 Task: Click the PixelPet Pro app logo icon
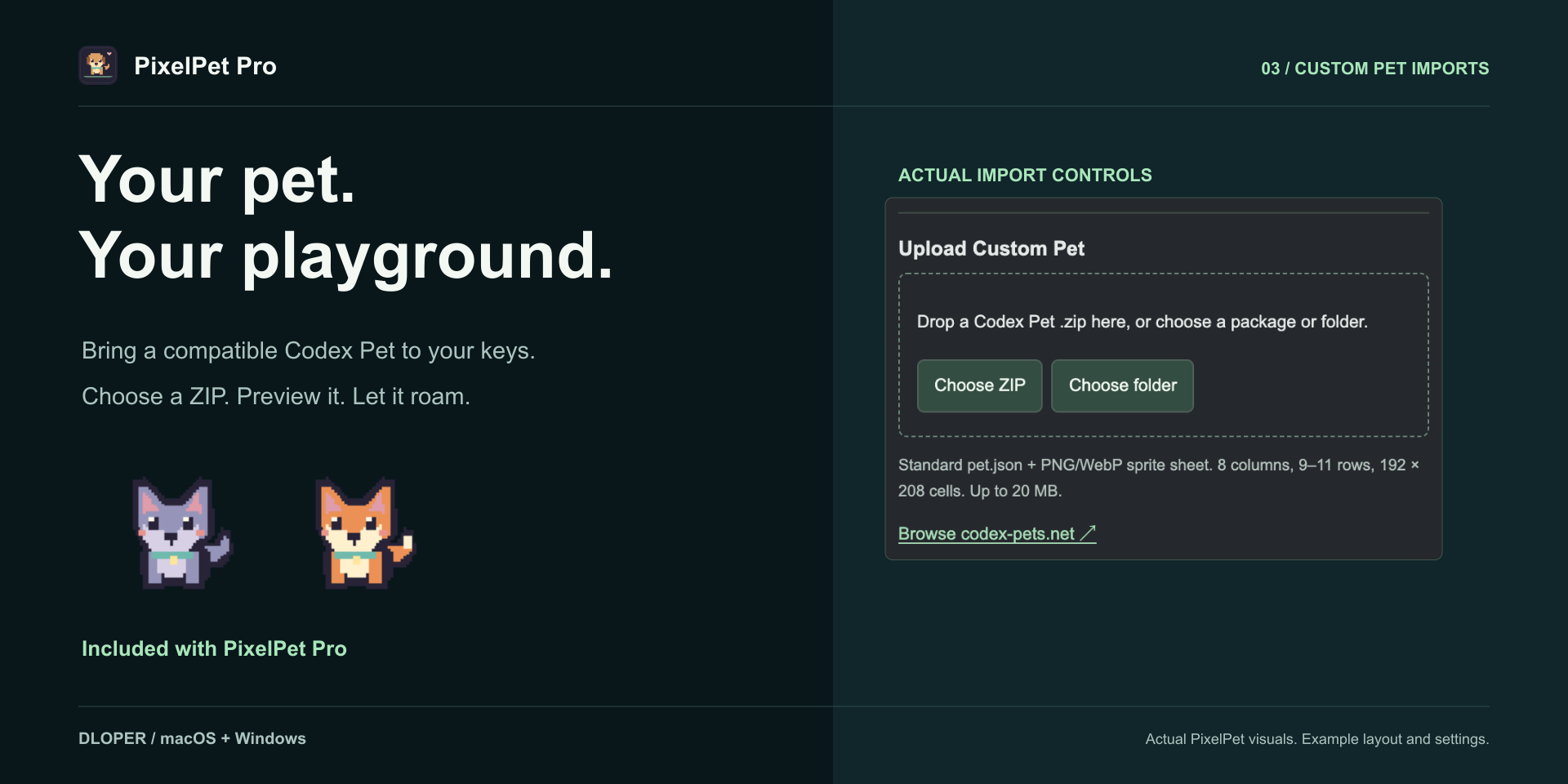pyautogui.click(x=98, y=65)
